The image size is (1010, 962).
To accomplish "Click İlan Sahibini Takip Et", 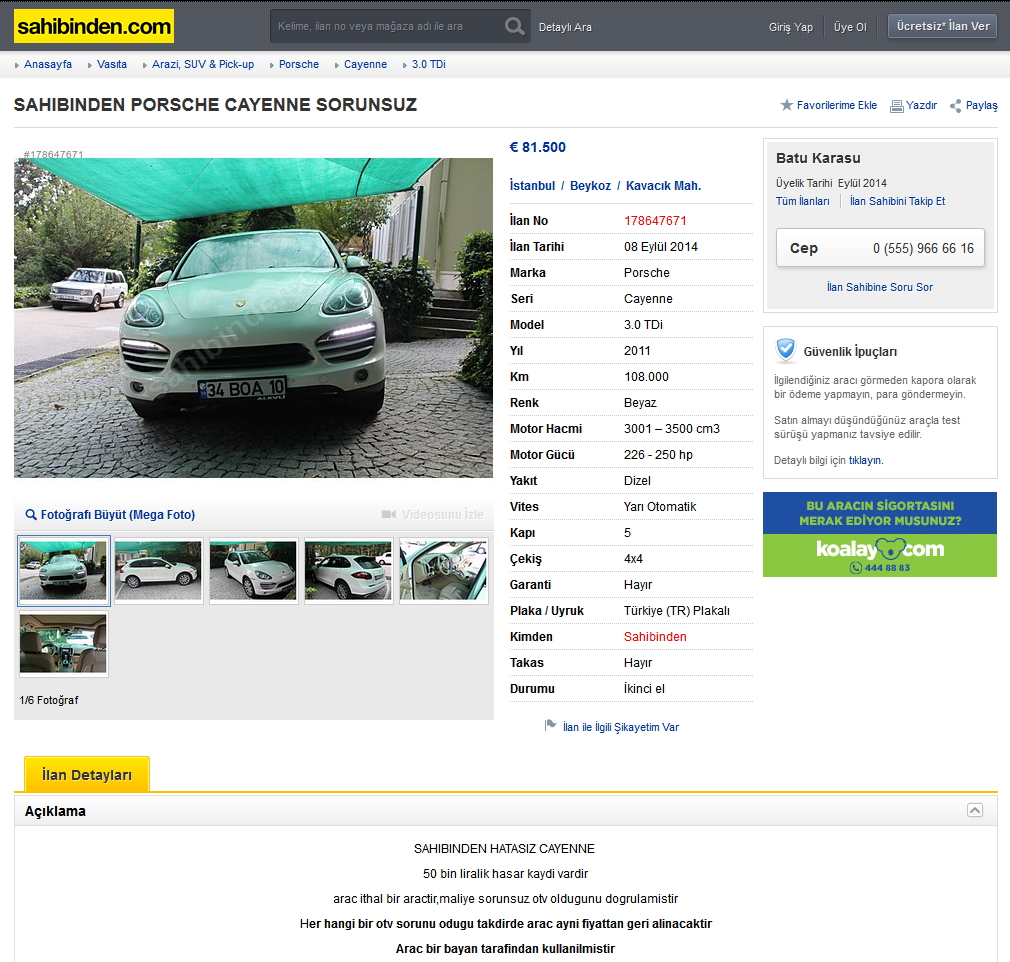I will click(x=897, y=201).
